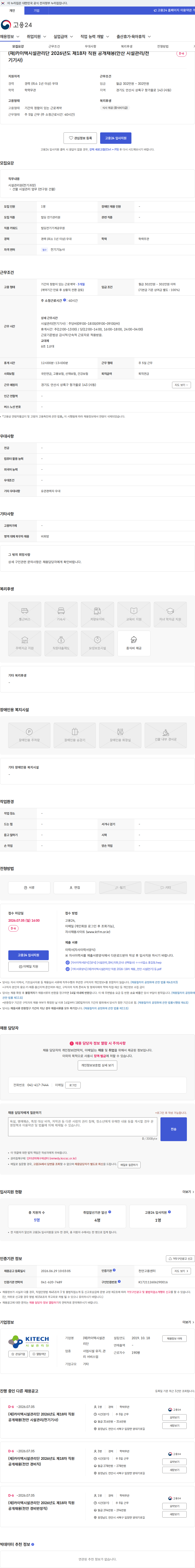The image size is (195, 1568).
Task: Click 고용24 입사지원 under 접수 마감일
Action: 29,955
